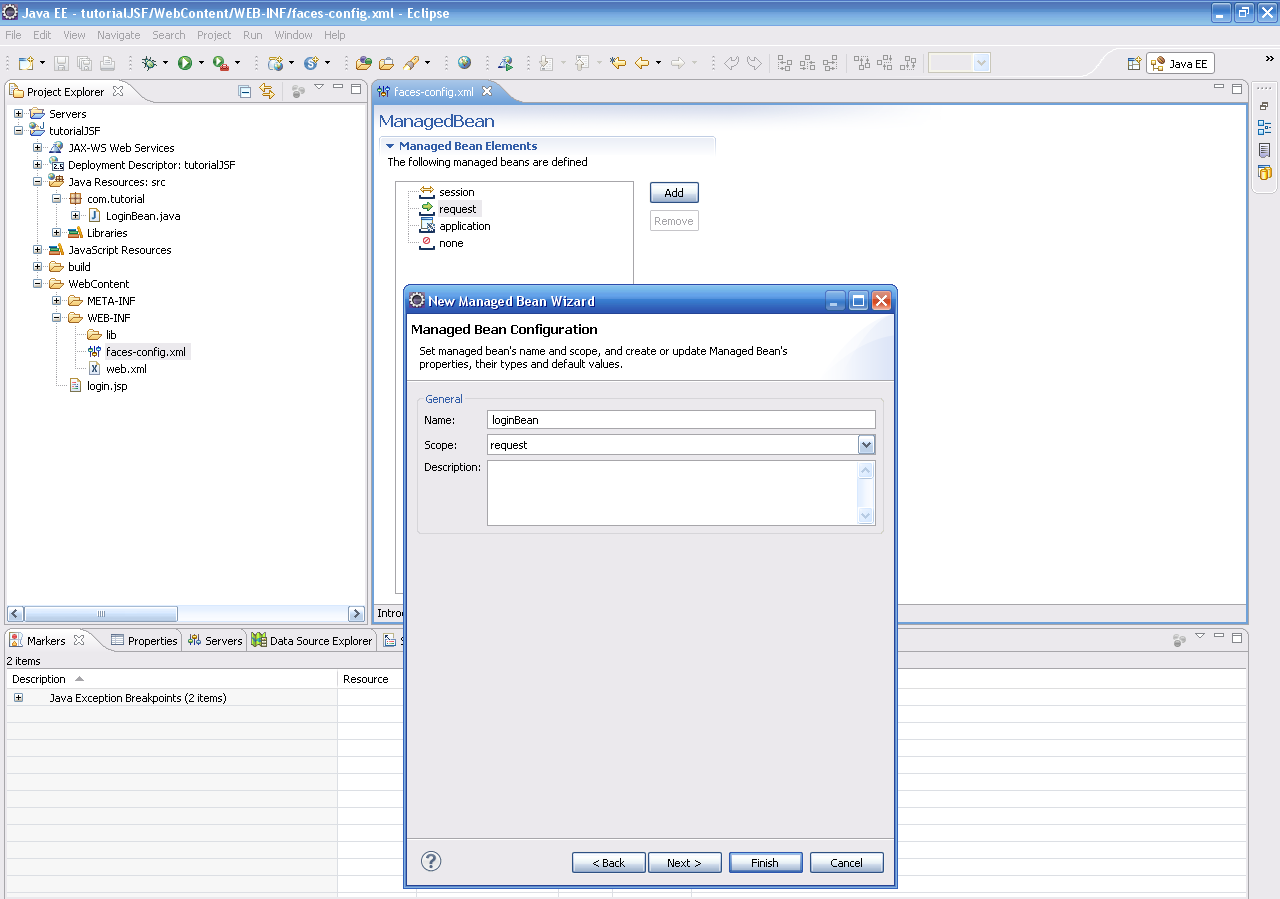
Task: Click the Name field containing loginBean
Action: 681,420
